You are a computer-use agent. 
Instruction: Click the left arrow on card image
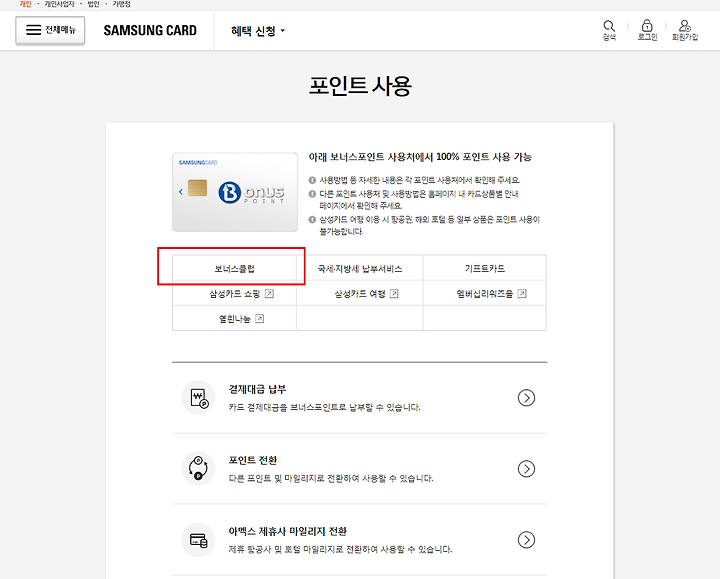click(x=181, y=191)
